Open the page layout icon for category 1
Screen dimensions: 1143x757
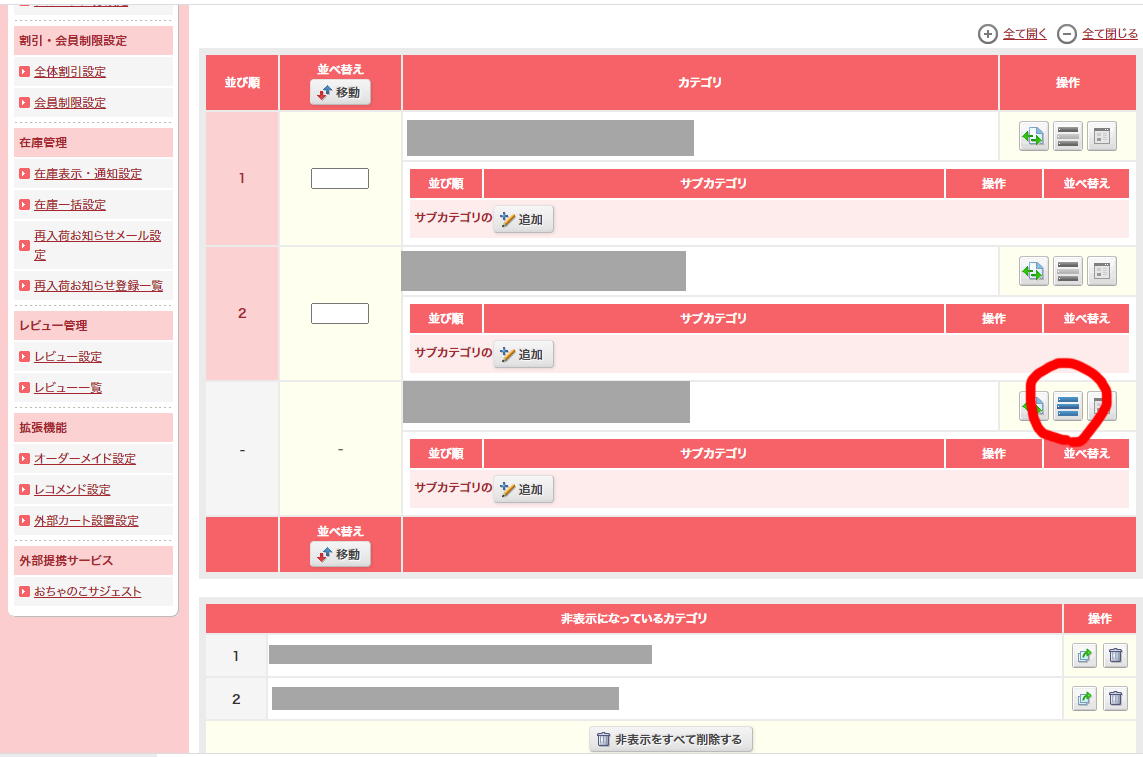point(1101,136)
